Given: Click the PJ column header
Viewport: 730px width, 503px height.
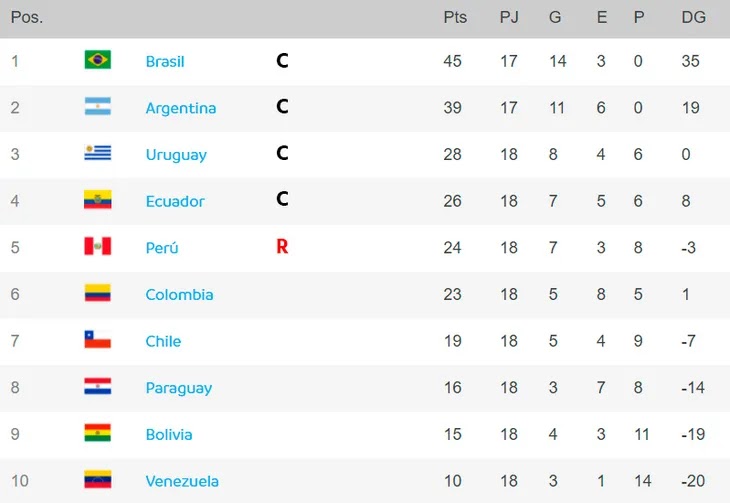Looking at the screenshot, I should pos(509,18).
